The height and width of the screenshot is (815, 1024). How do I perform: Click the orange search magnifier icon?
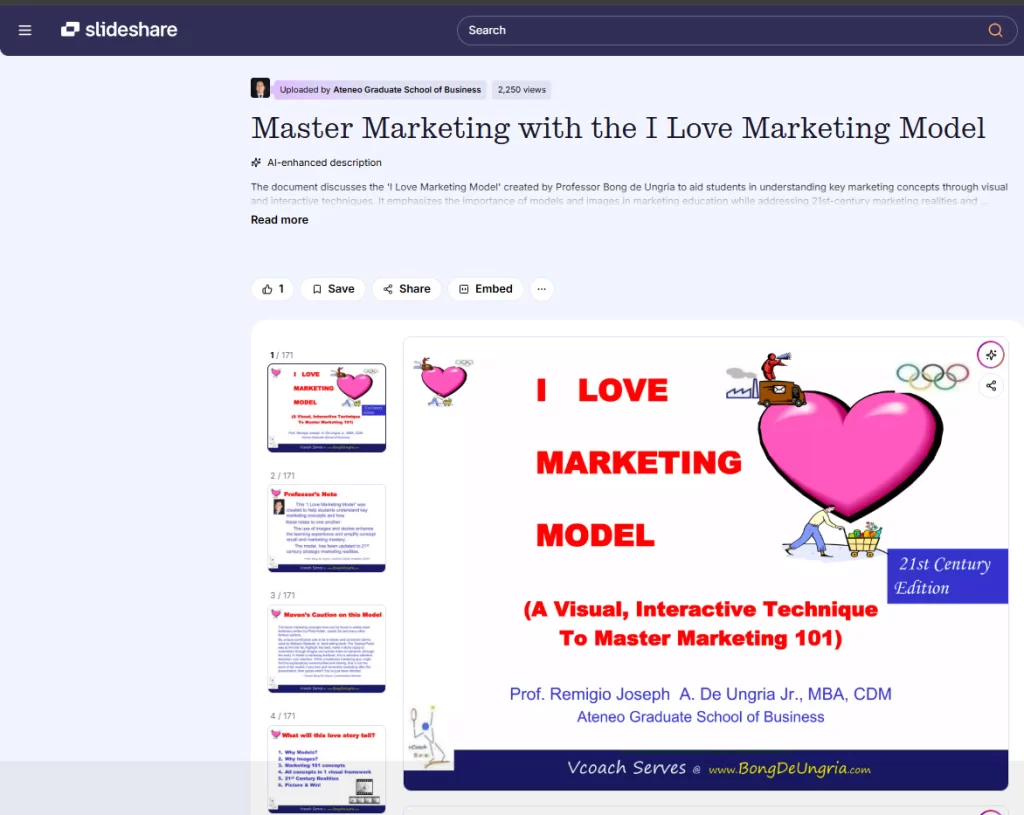coord(995,30)
